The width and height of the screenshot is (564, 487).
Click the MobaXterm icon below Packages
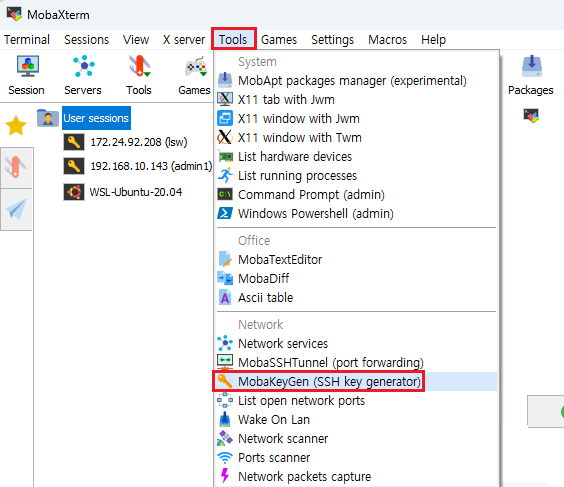click(x=531, y=116)
